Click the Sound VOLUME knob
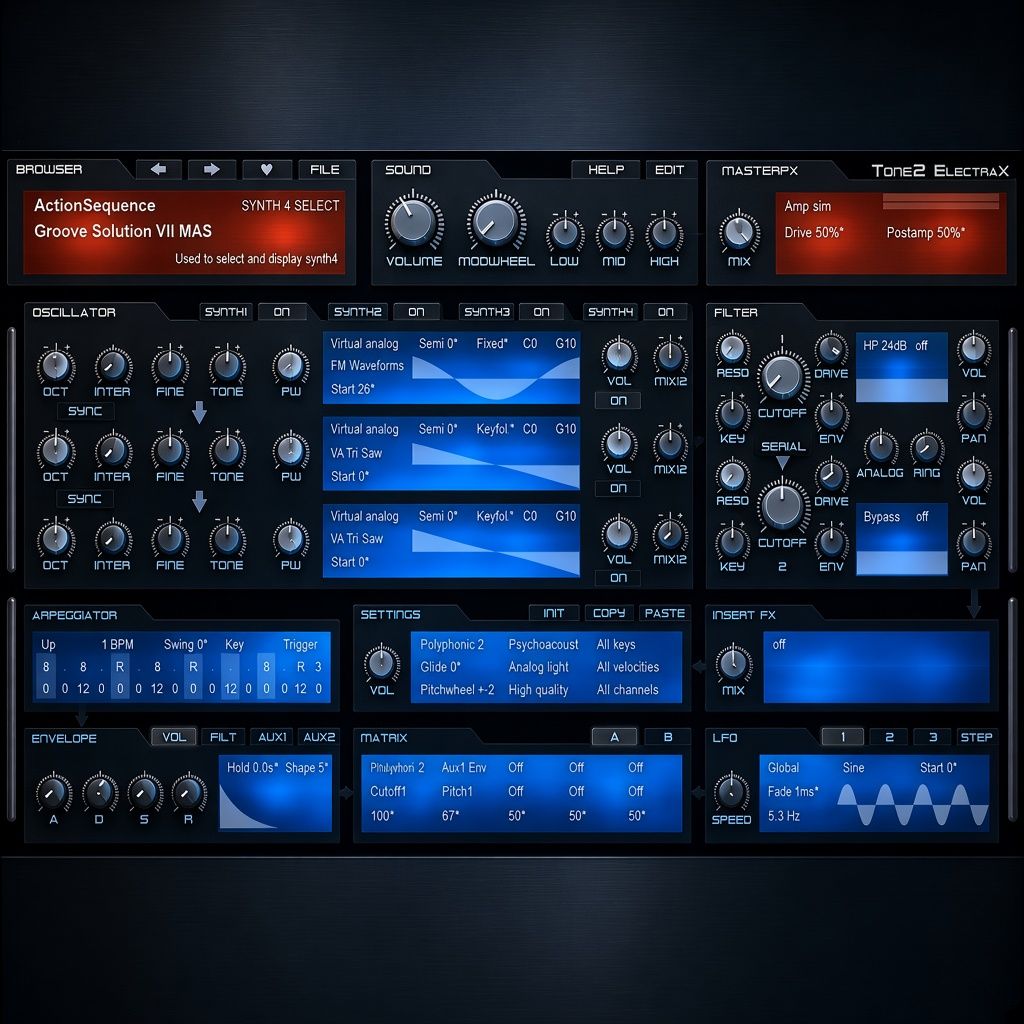This screenshot has width=1024, height=1024. tap(413, 221)
